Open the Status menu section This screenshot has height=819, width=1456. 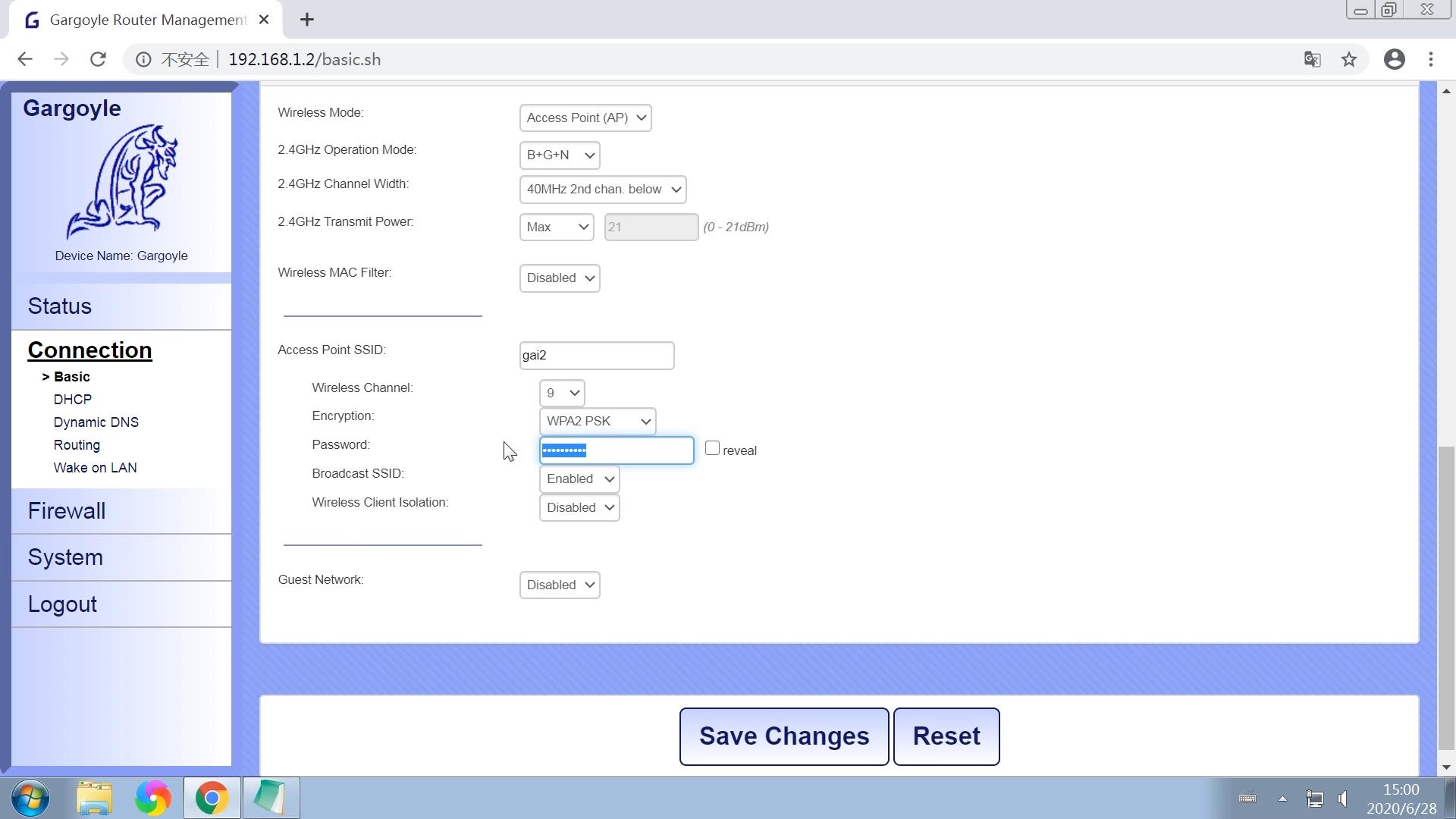[x=60, y=306]
